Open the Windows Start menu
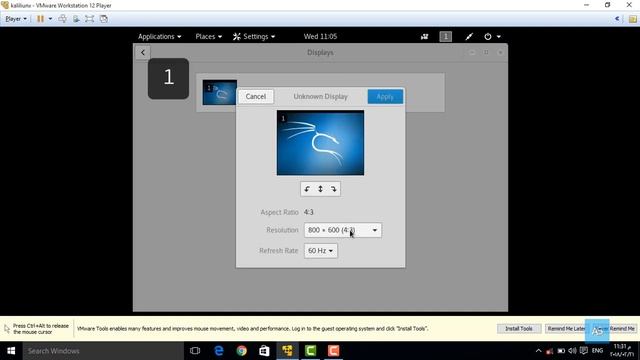The width and height of the screenshot is (640, 360). pyautogui.click(x=11, y=351)
